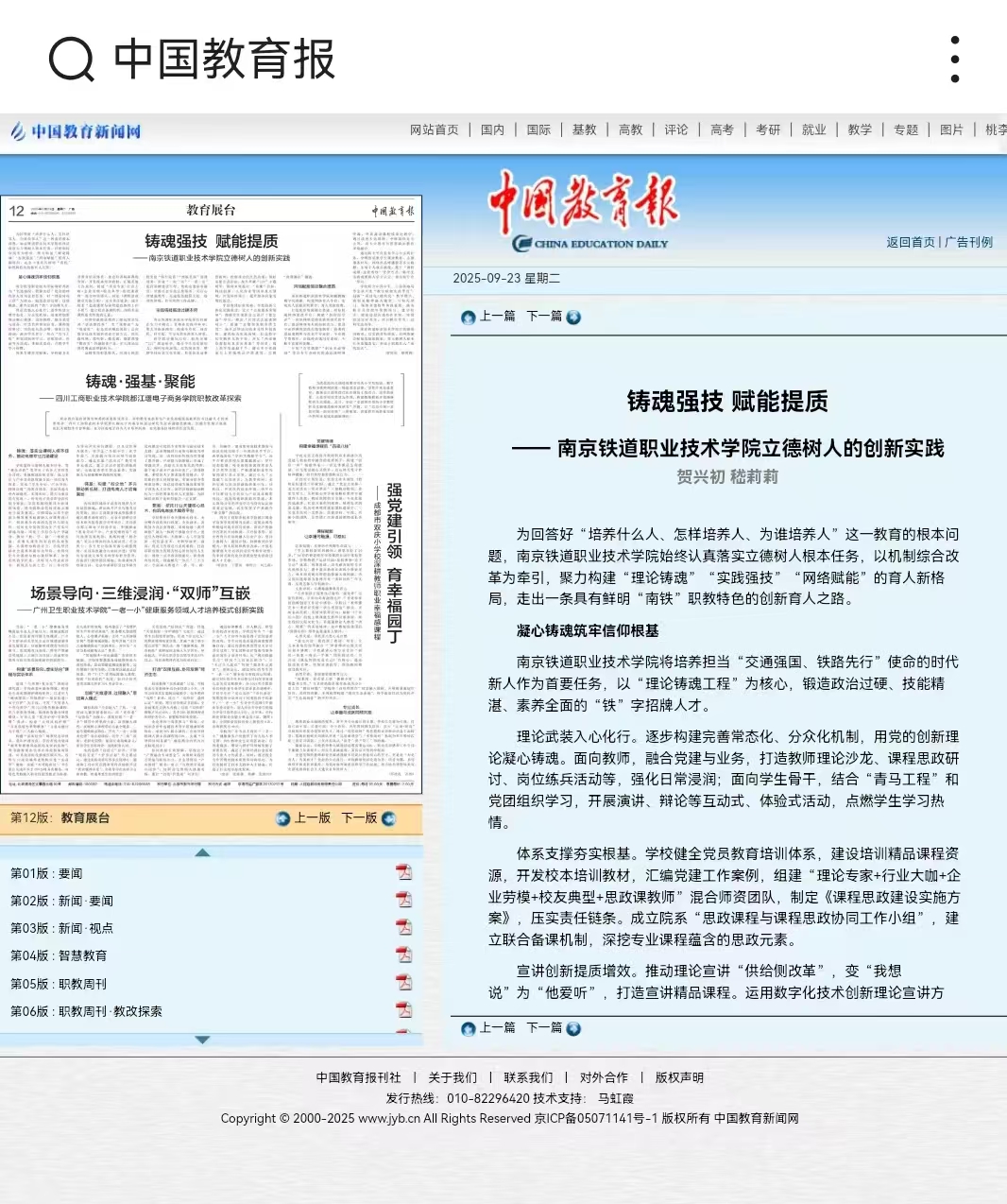Image resolution: width=1007 pixels, height=1204 pixels.
Task: Open 第04版：智慧教育 page entry
Action: pos(59,955)
